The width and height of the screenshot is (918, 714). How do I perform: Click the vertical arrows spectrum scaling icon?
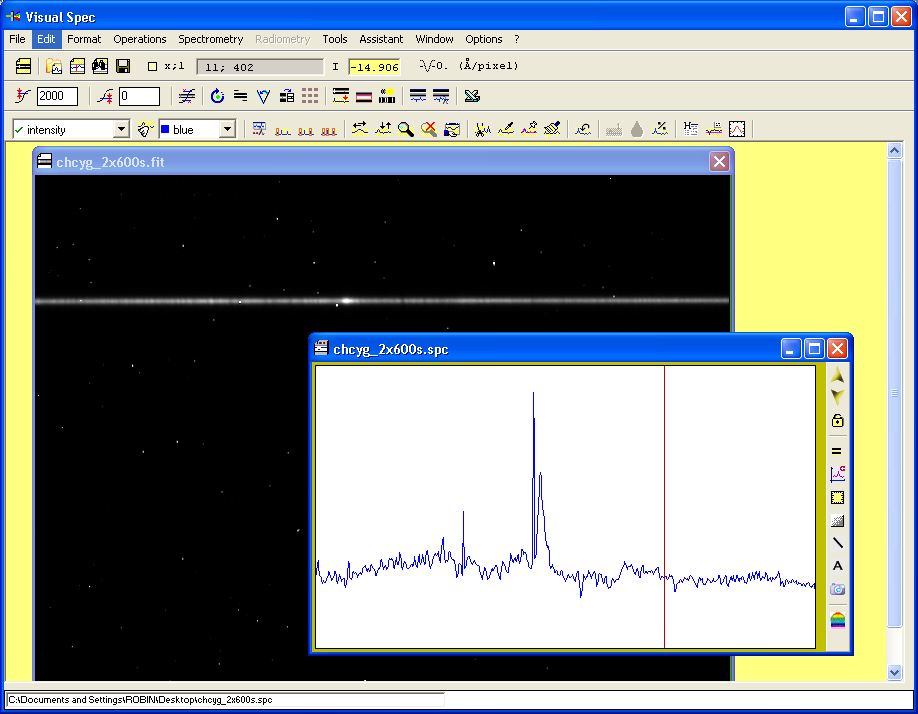coord(383,129)
